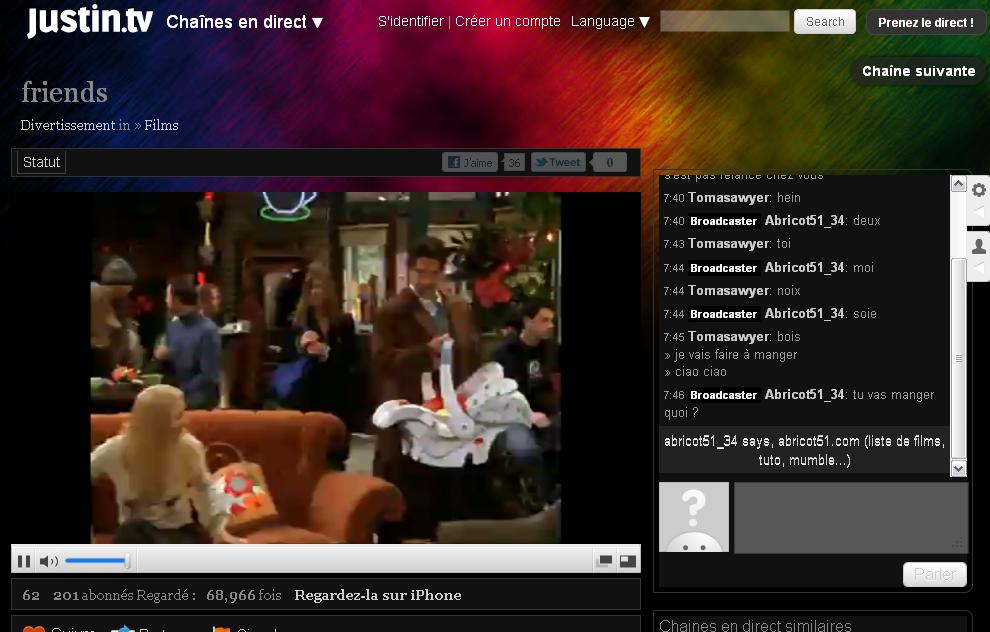Click the Broadcaster badge beside moi

click(x=724, y=268)
